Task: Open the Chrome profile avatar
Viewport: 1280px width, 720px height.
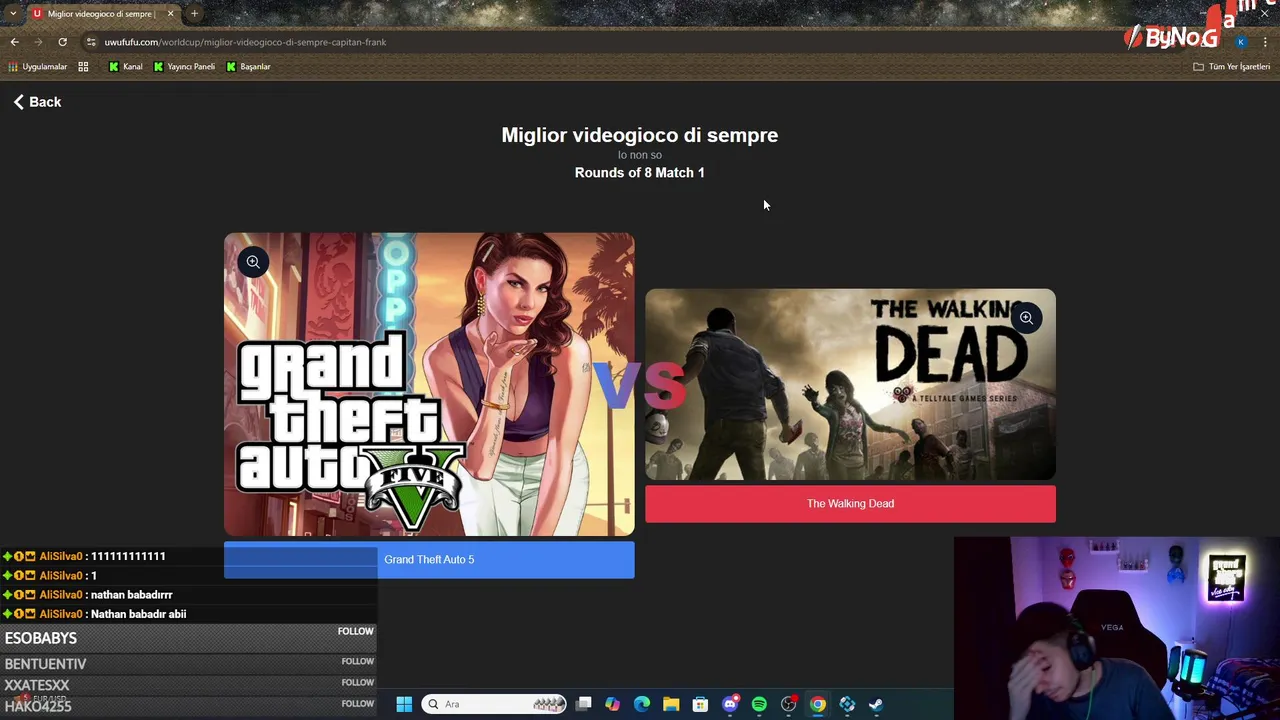Action: pos(1241,42)
